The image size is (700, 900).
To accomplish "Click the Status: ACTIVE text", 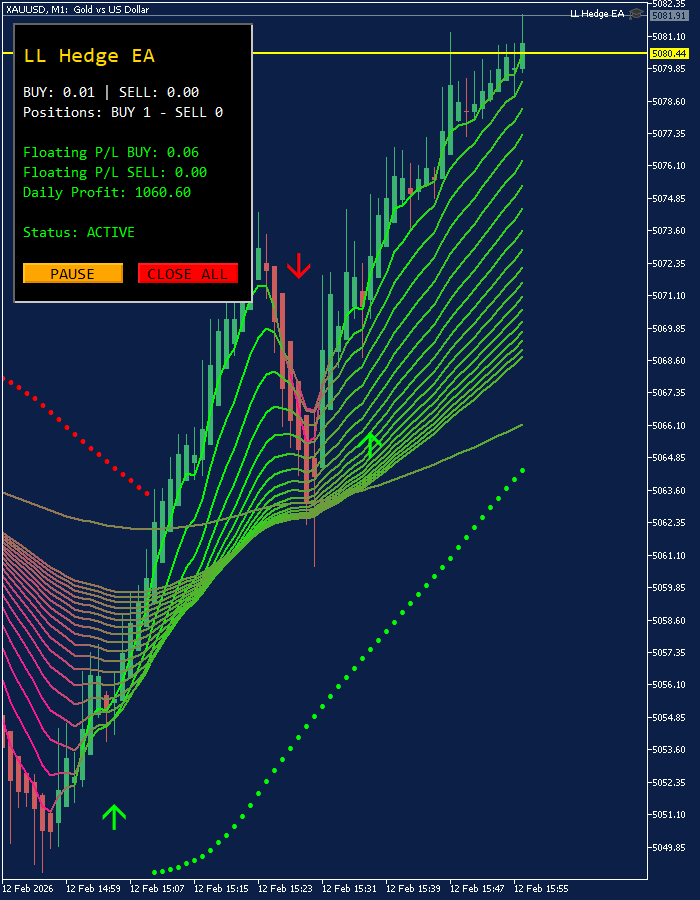I will click(x=79, y=232).
